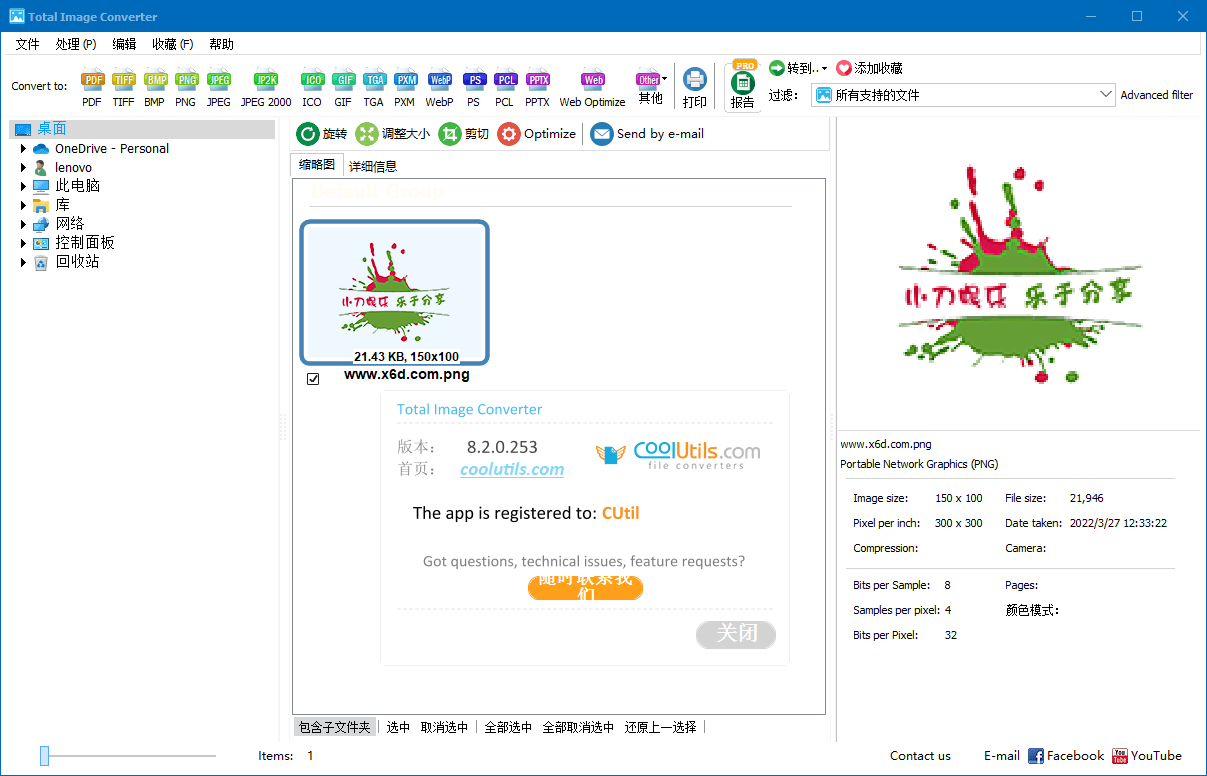The image size is (1207, 776).
Task: Click the PDF convert icon
Action: pyautogui.click(x=92, y=81)
